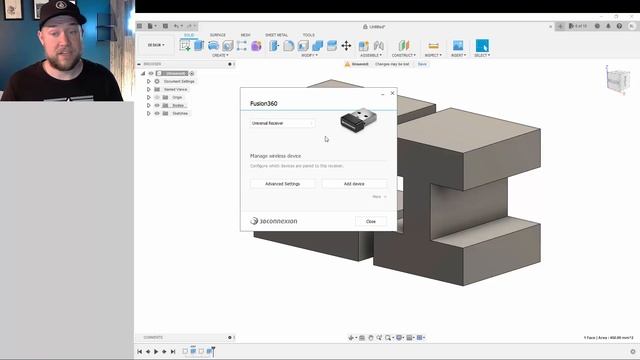Switch to the Tools tab
Image resolution: width=640 pixels, height=360 pixels.
point(309,35)
